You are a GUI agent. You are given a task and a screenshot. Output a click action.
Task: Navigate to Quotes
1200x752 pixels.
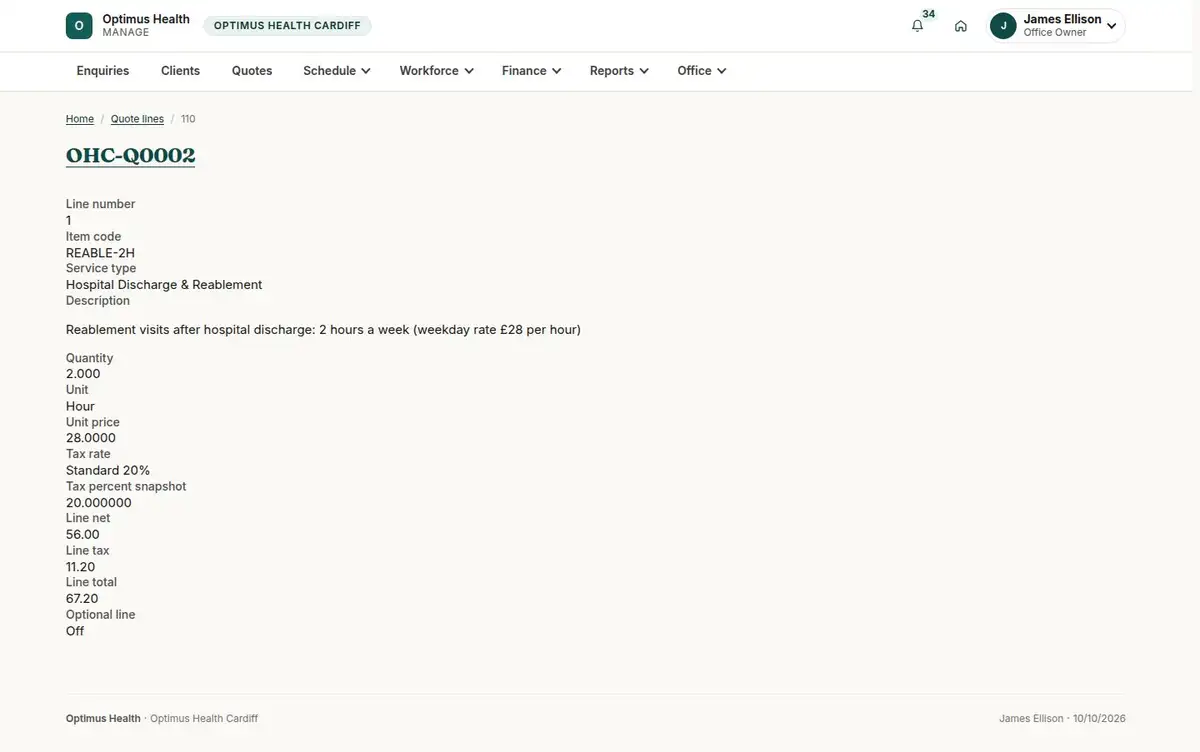coord(252,71)
